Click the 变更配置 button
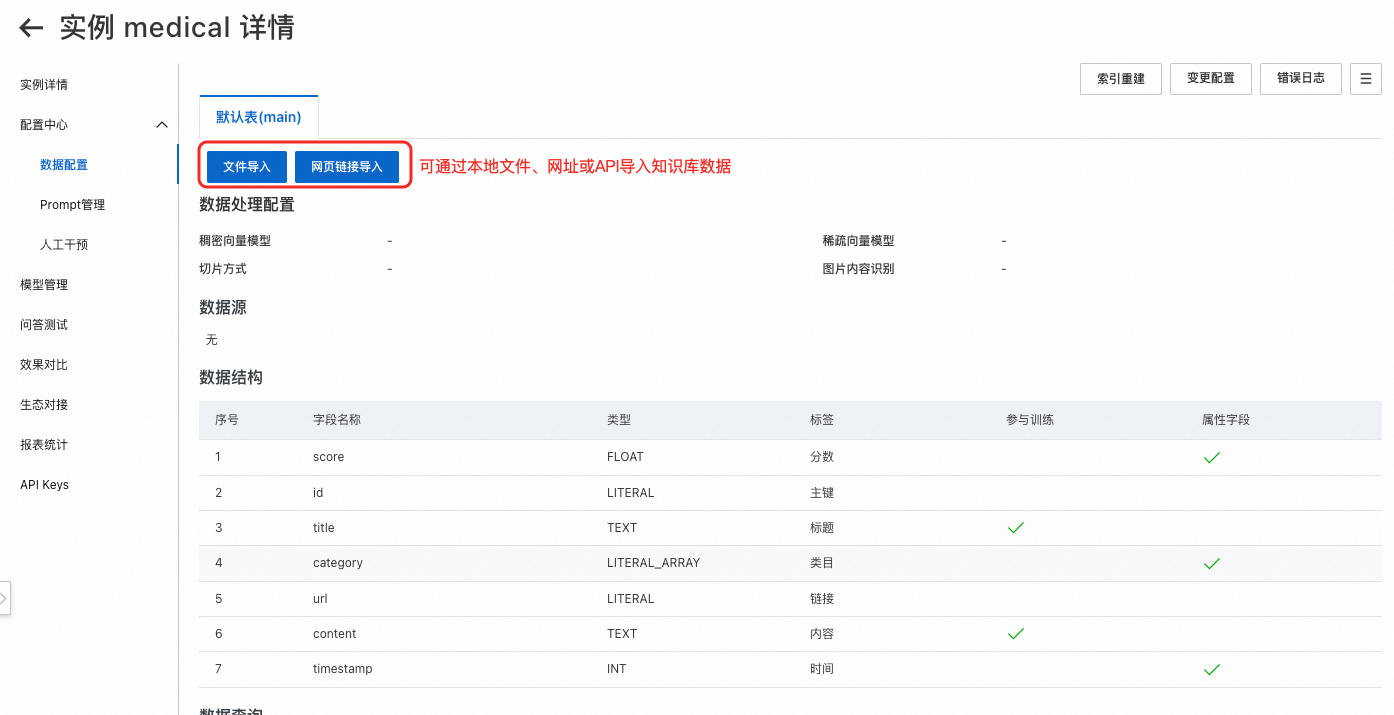Image resolution: width=1394 pixels, height=715 pixels. click(x=1211, y=78)
